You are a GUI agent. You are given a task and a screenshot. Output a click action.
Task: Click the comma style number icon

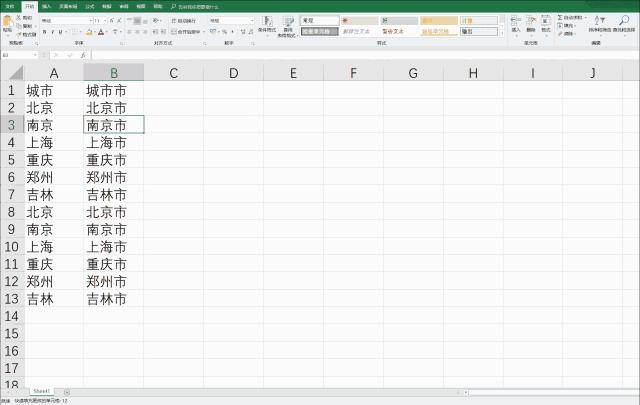coord(232,32)
